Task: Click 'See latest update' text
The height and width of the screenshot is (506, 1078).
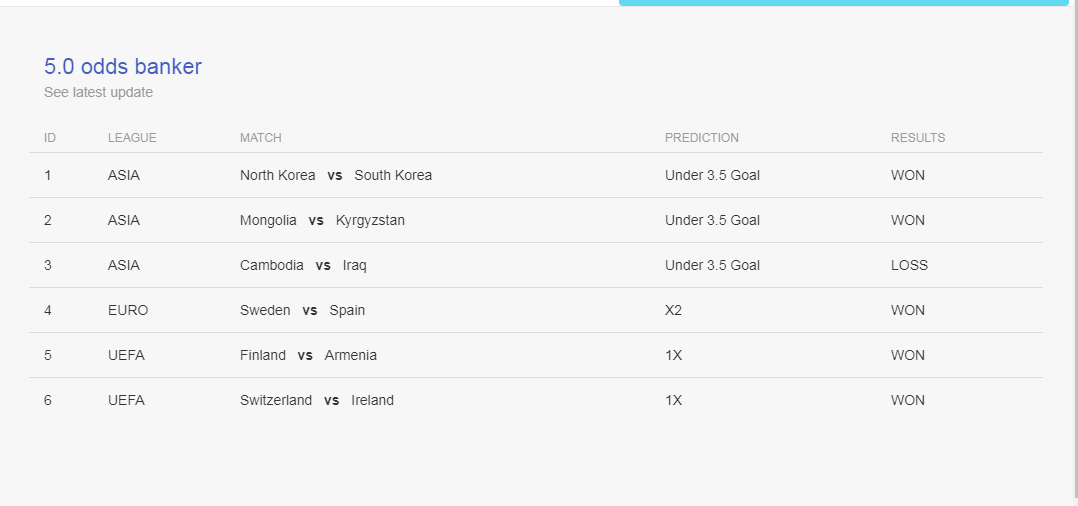Action: [98, 92]
